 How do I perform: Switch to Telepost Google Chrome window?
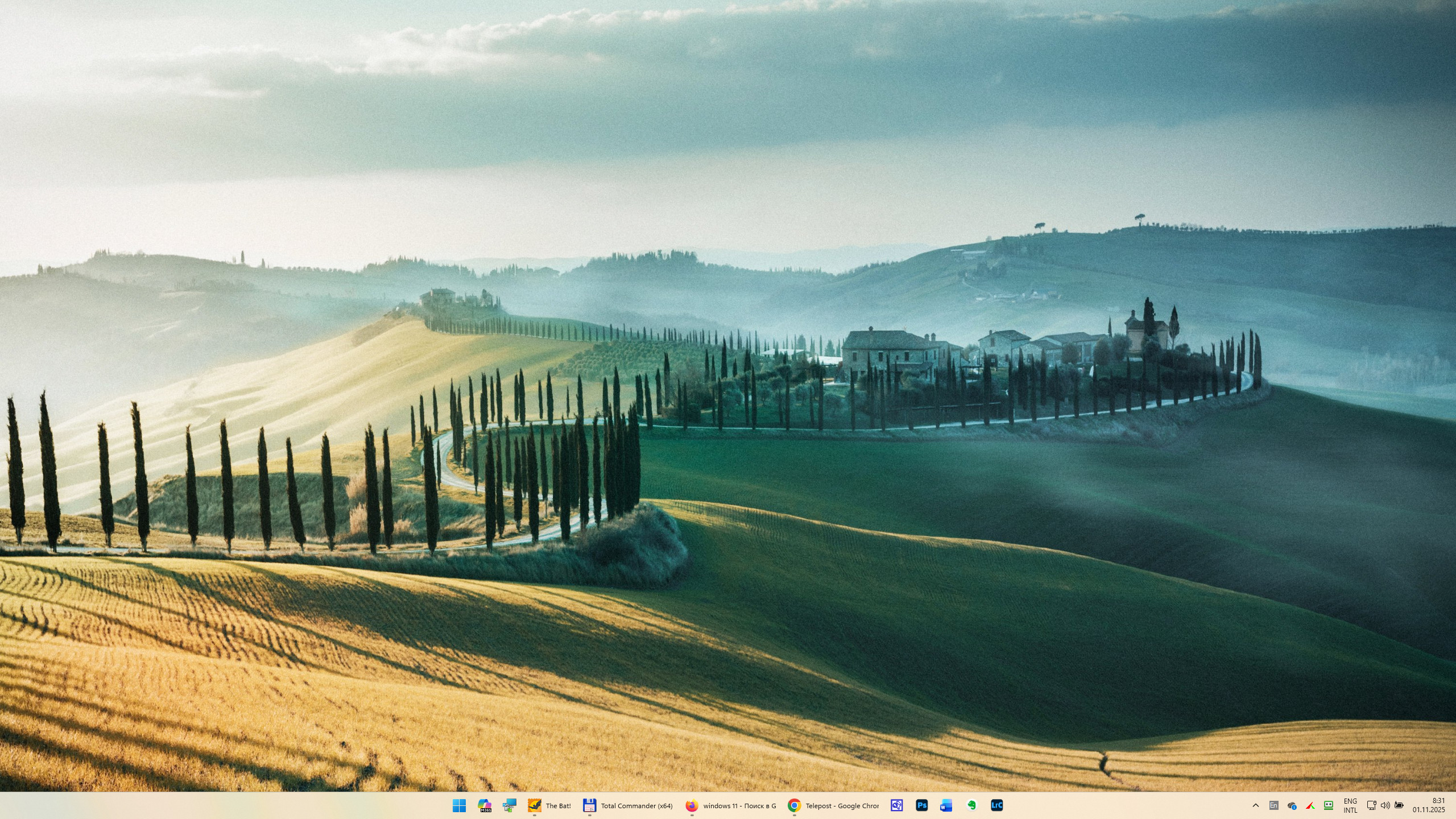[833, 805]
